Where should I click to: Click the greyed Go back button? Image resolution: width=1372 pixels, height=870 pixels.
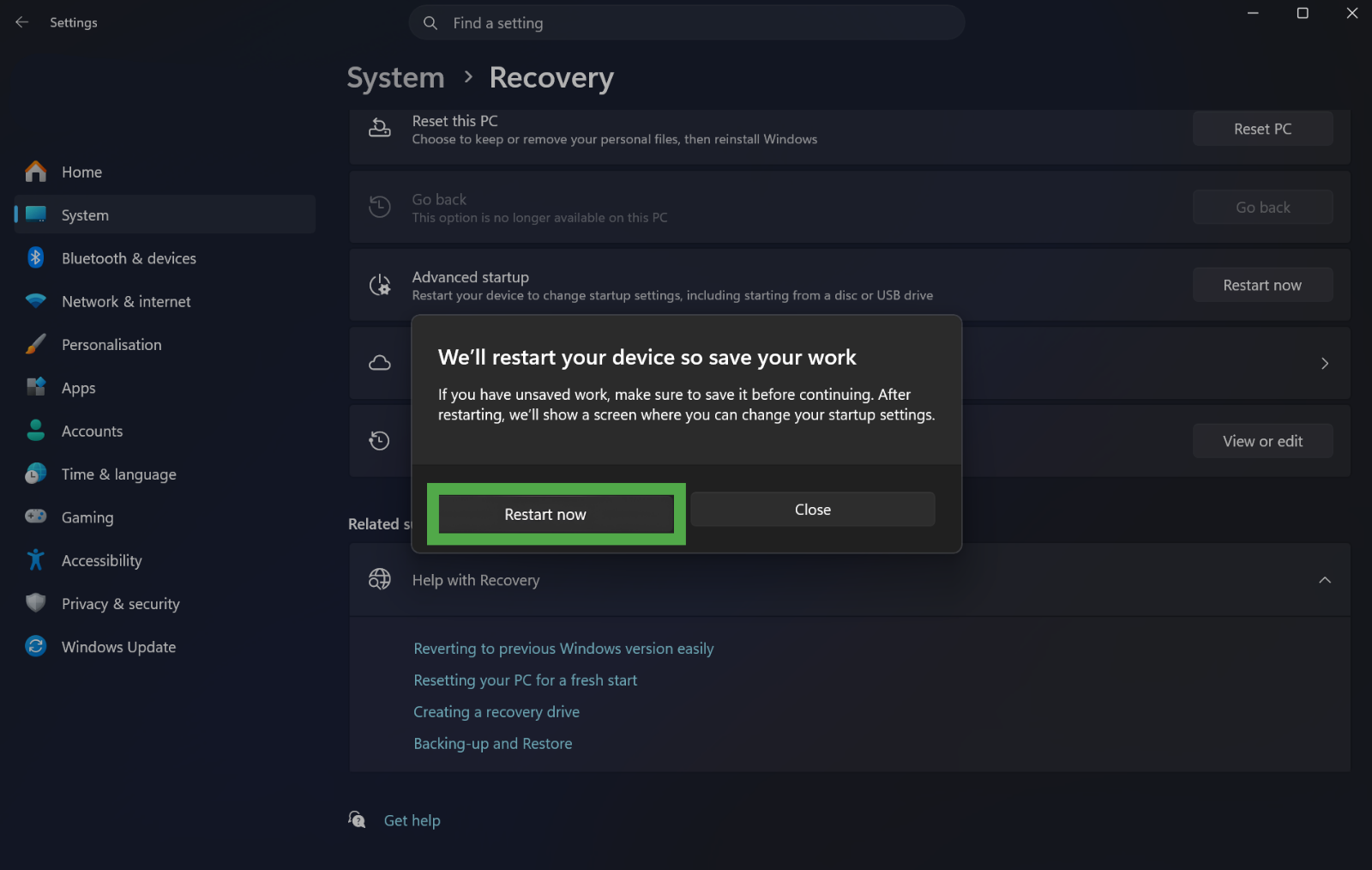pos(1262,207)
